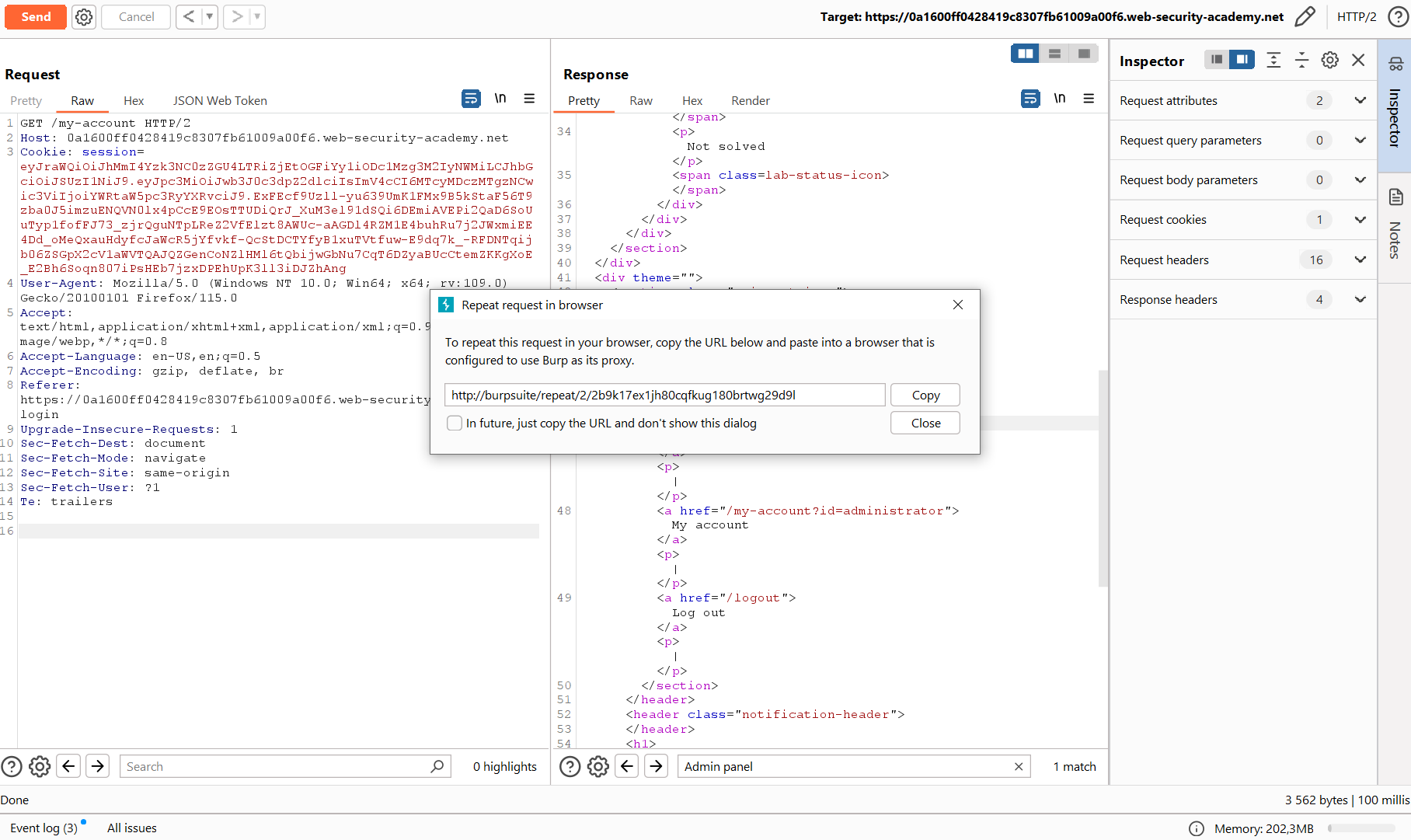Open Response search help icon
This screenshot has width=1411, height=840.
pos(570,767)
